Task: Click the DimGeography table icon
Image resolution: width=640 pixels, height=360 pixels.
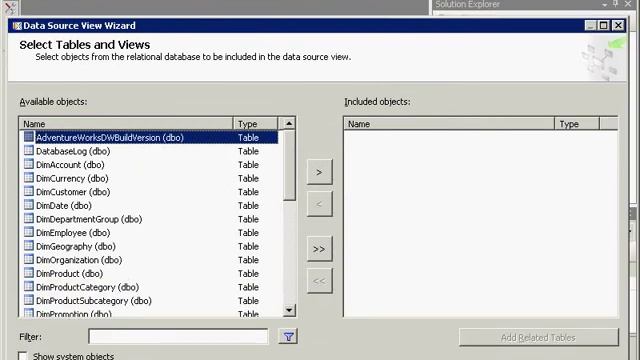Action: coord(29,246)
